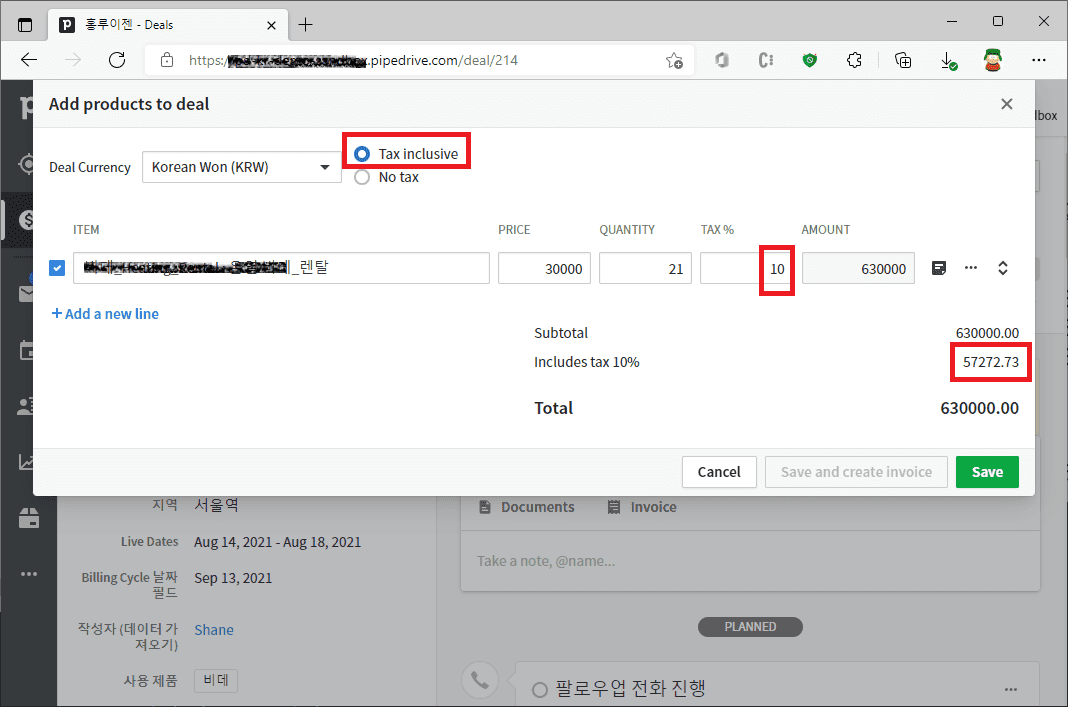The image size is (1068, 707).
Task: Click the Cancel button
Action: 719,472
